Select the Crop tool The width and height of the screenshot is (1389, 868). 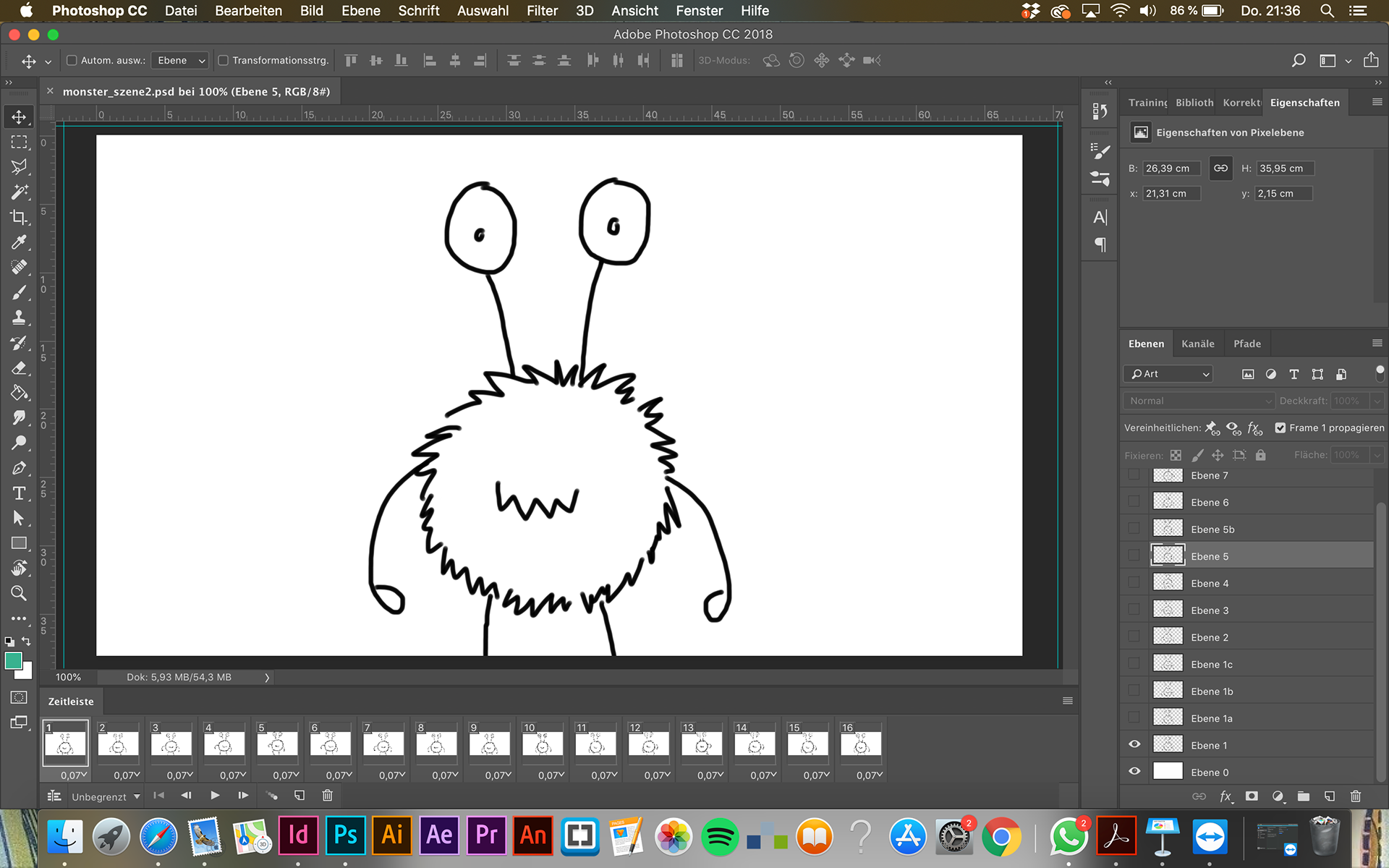click(19, 217)
